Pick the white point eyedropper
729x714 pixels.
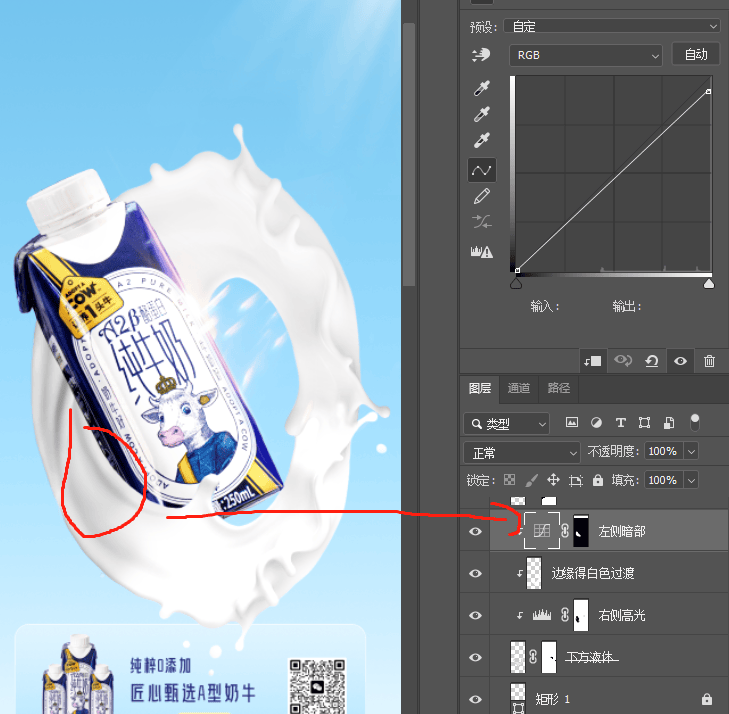481,140
